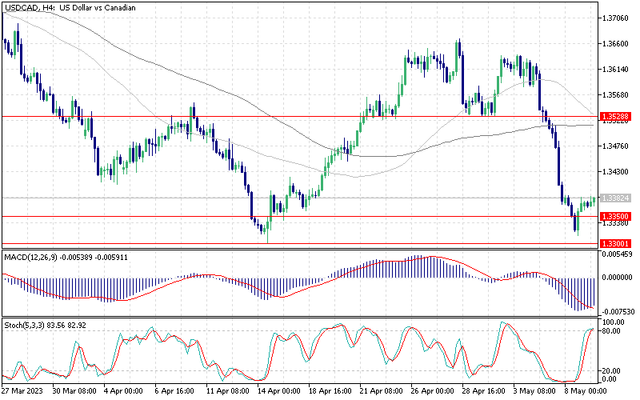
Task: Click the red 1.33500 price label
Action: click(615, 216)
